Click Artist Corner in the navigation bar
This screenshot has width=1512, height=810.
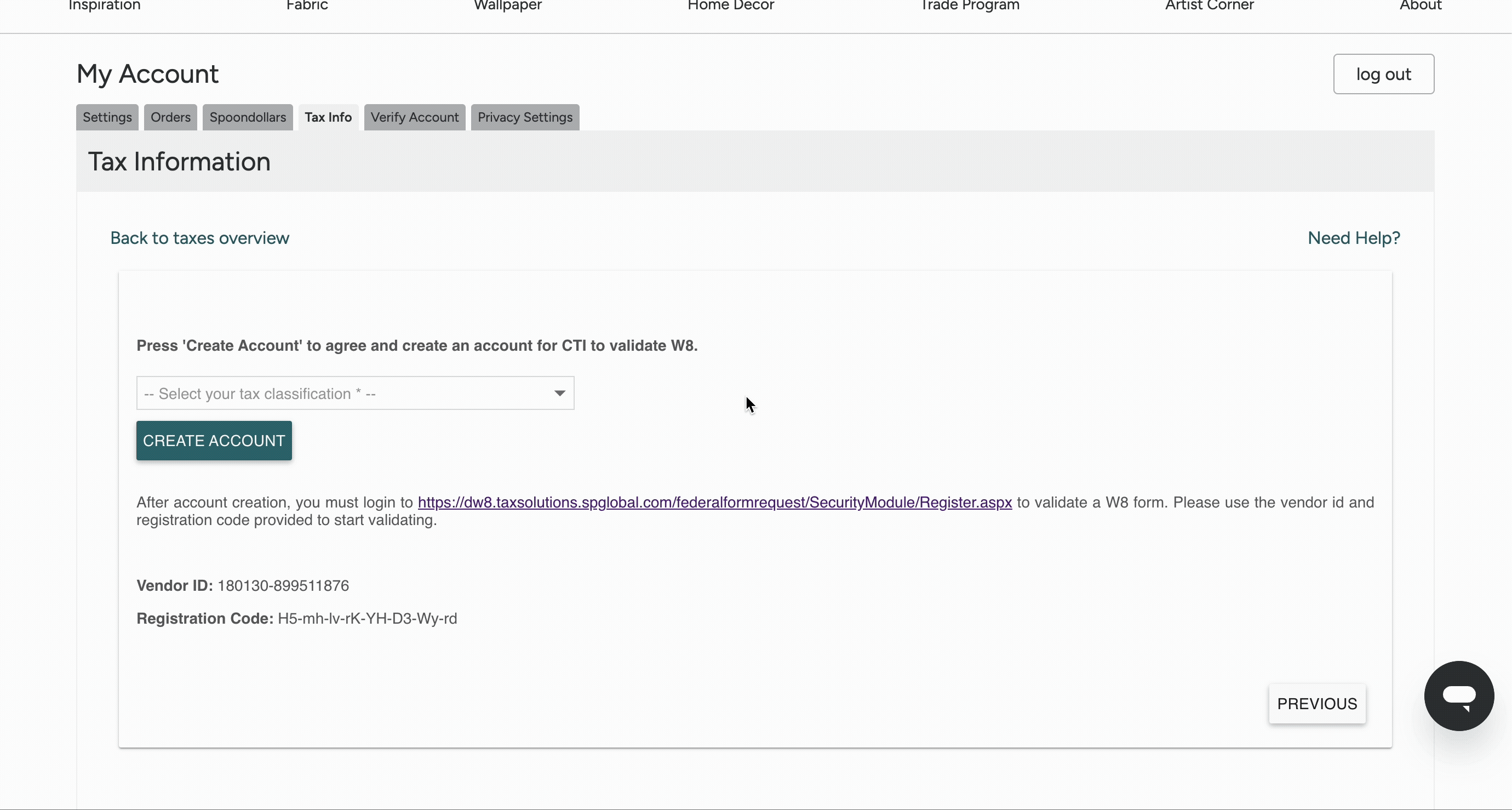(x=1209, y=6)
